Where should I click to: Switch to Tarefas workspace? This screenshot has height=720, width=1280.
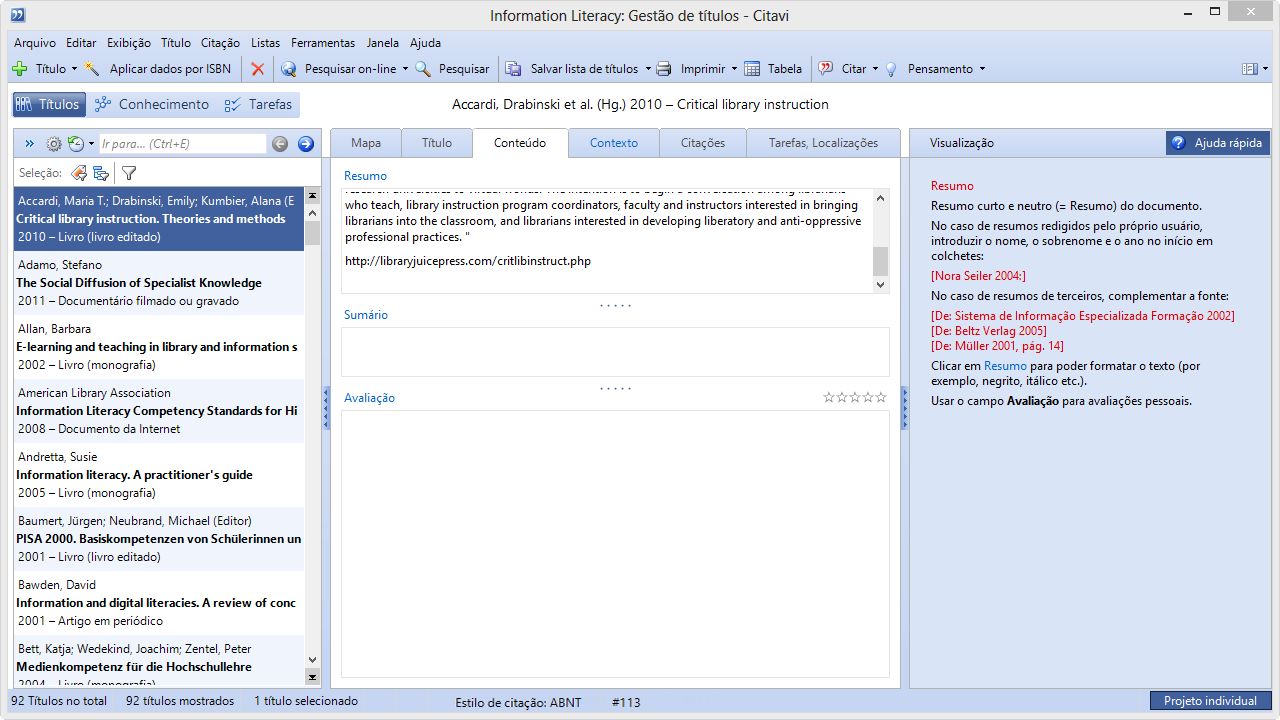(258, 104)
